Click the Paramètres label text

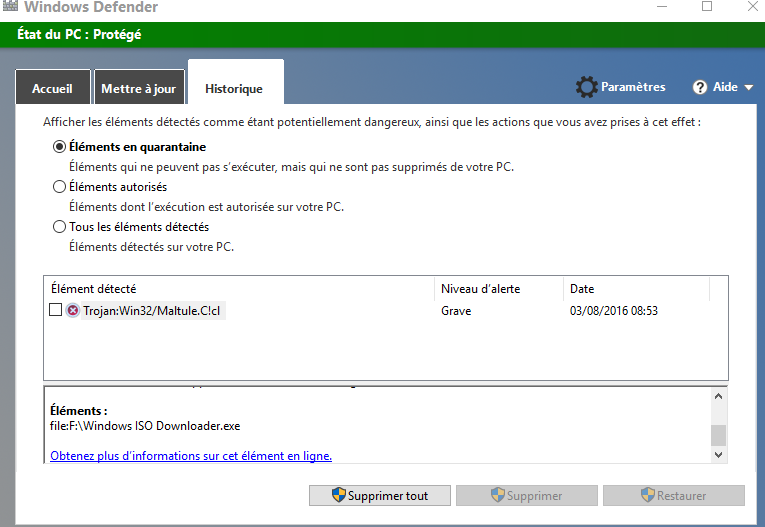point(633,87)
